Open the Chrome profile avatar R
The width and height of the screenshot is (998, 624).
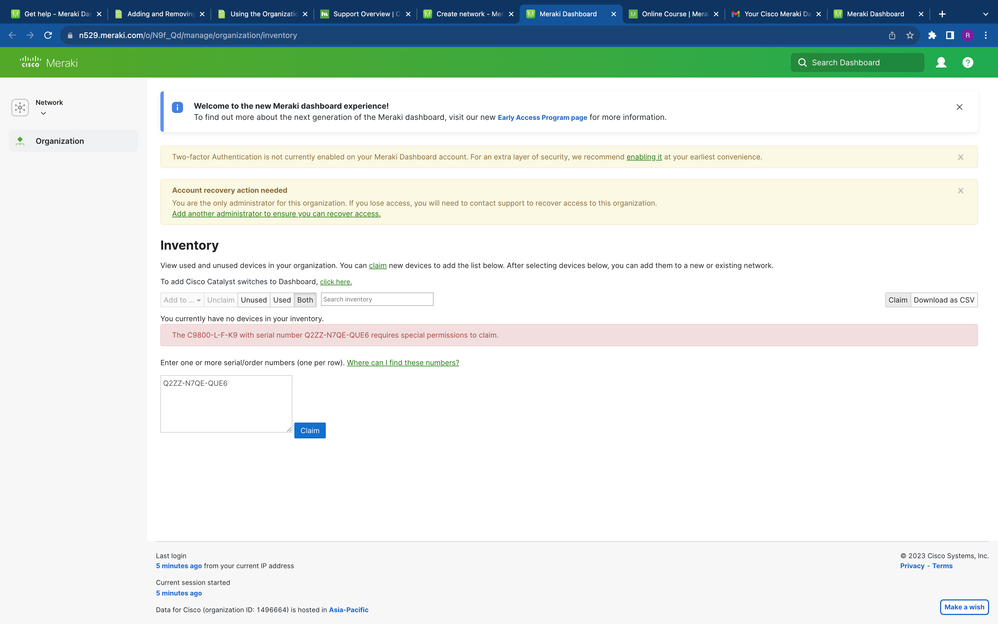click(x=967, y=36)
